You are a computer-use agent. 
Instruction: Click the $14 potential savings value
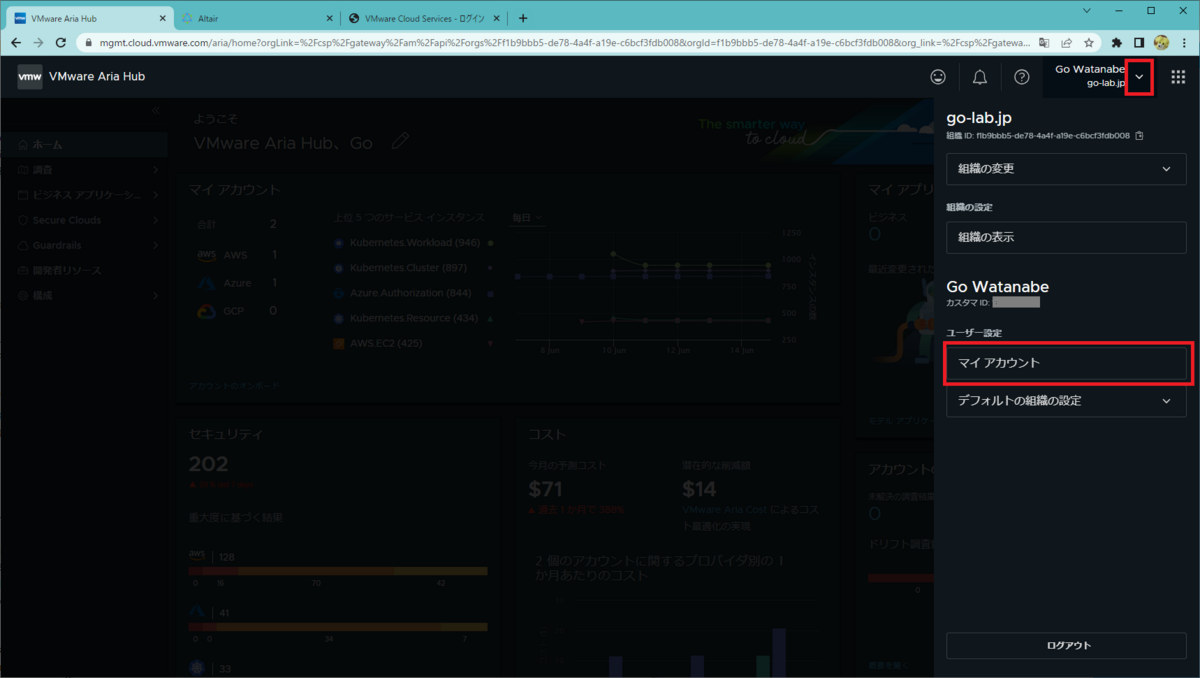click(x=699, y=489)
